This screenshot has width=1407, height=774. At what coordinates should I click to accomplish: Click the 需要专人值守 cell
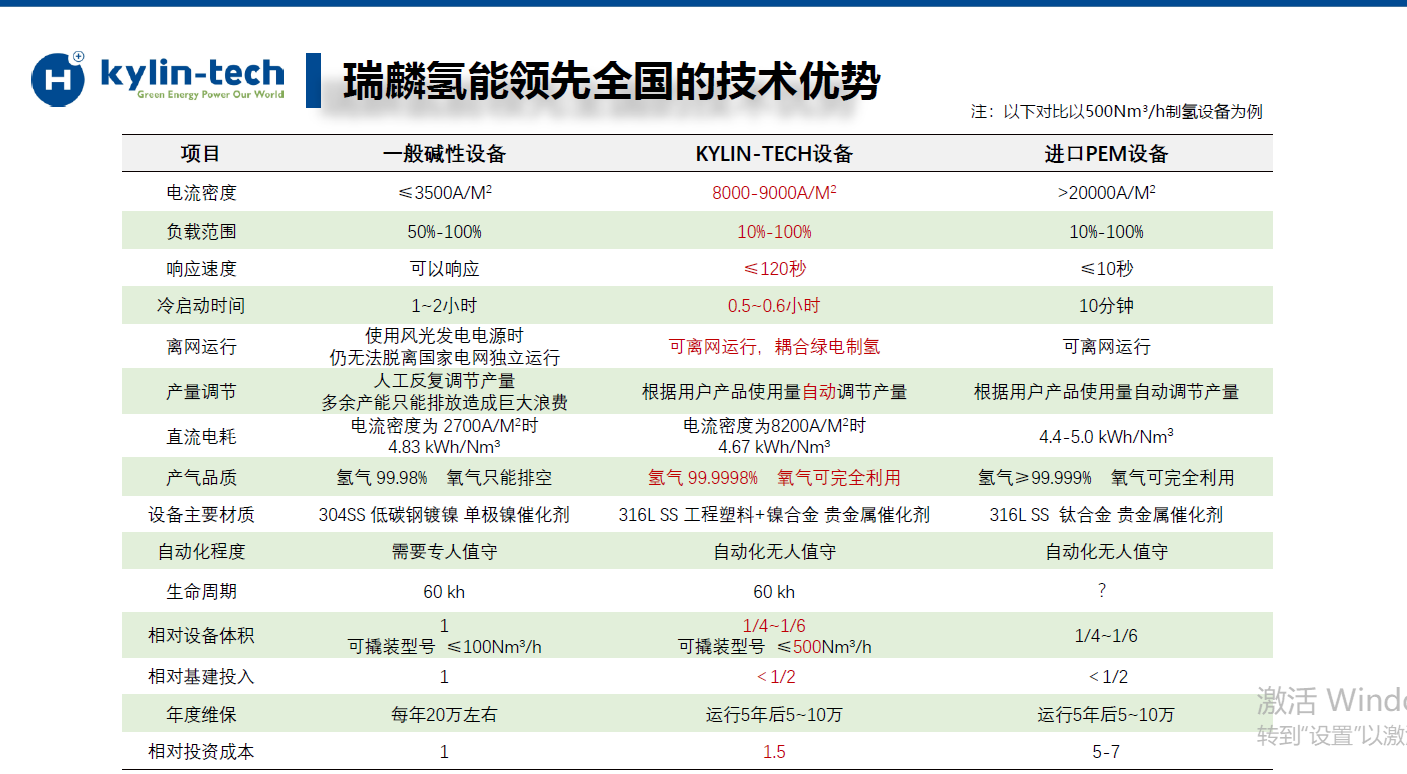click(x=444, y=552)
